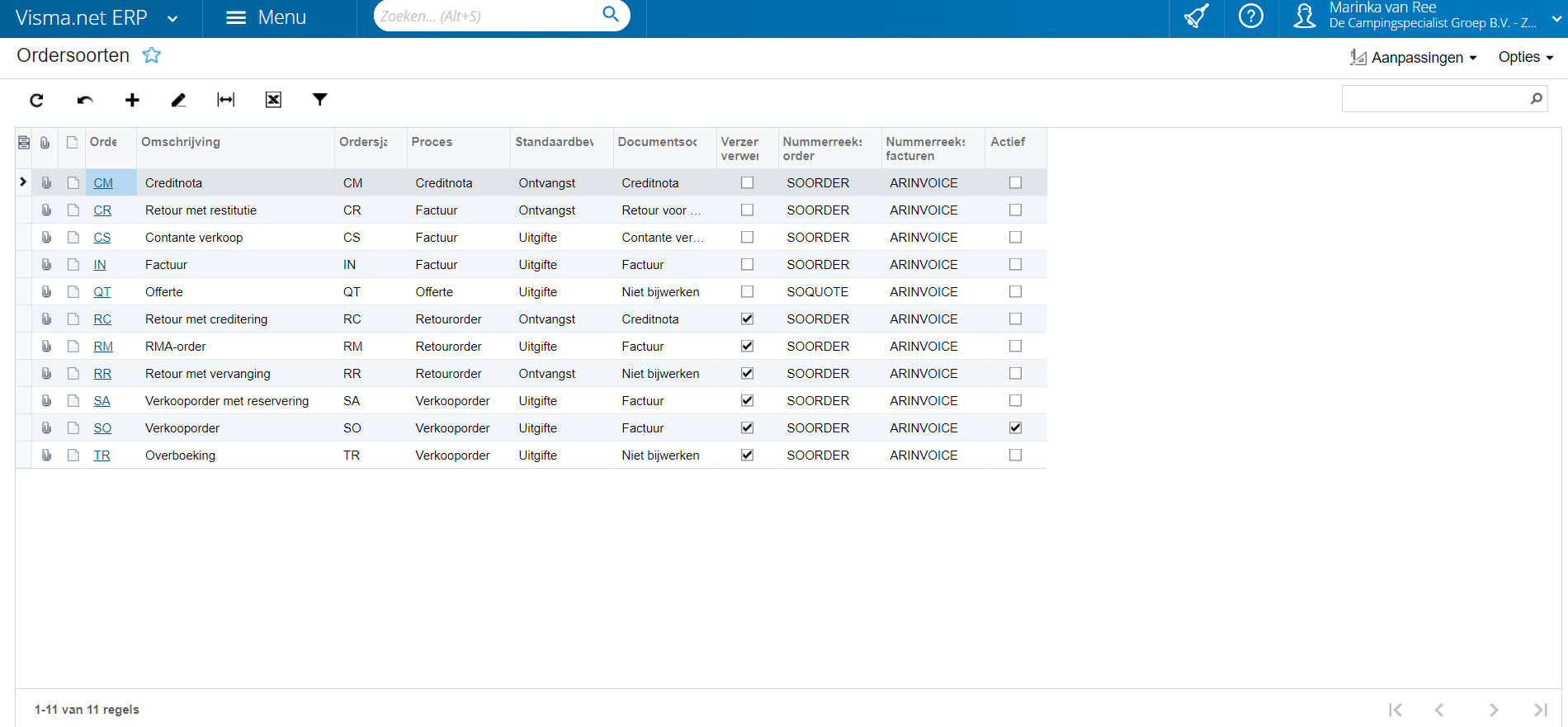Add Ordersoorten to favorites with star
The width and height of the screenshot is (1568, 727).
pyautogui.click(x=152, y=55)
